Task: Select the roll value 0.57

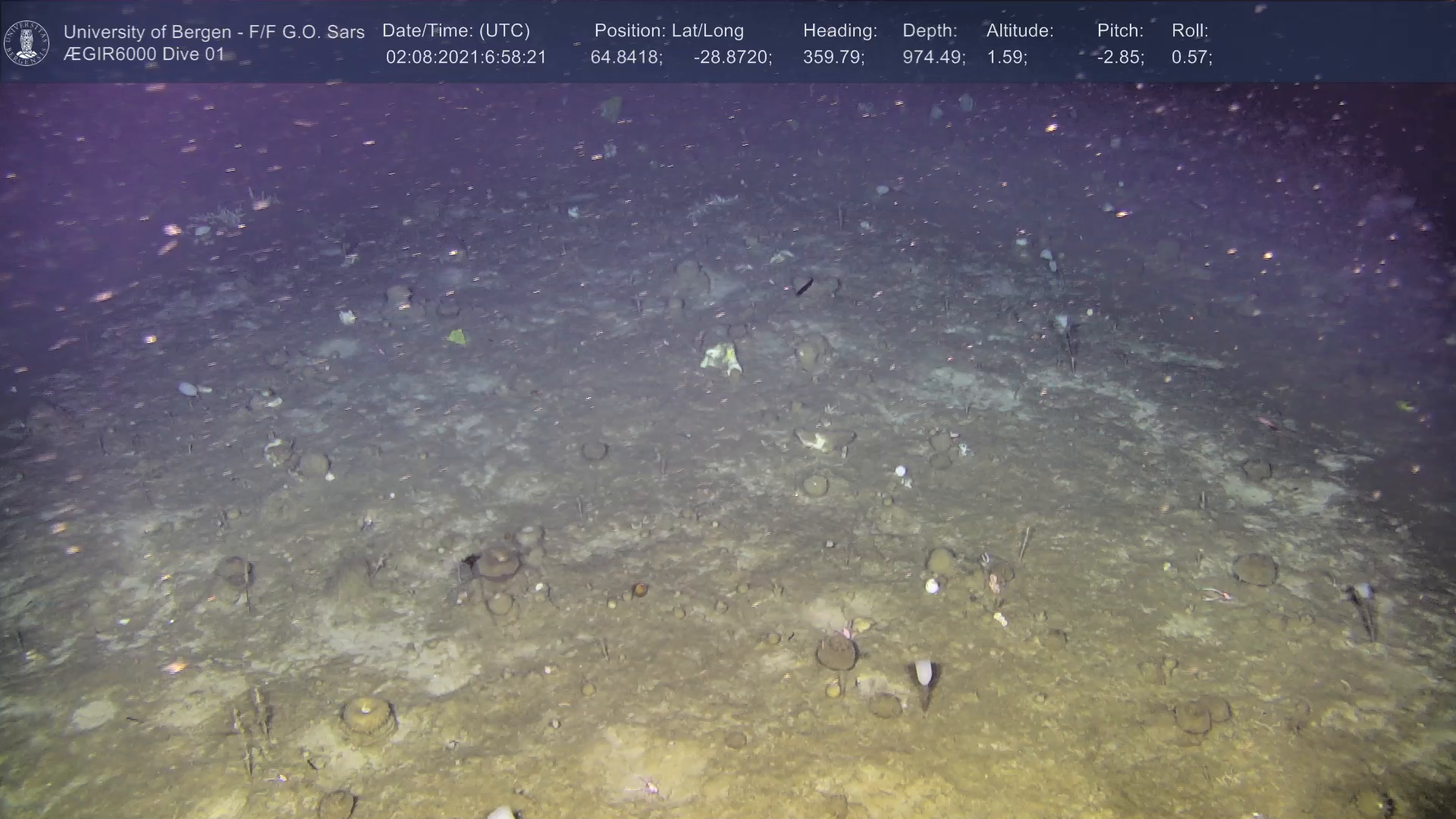Action: pyautogui.click(x=1191, y=58)
